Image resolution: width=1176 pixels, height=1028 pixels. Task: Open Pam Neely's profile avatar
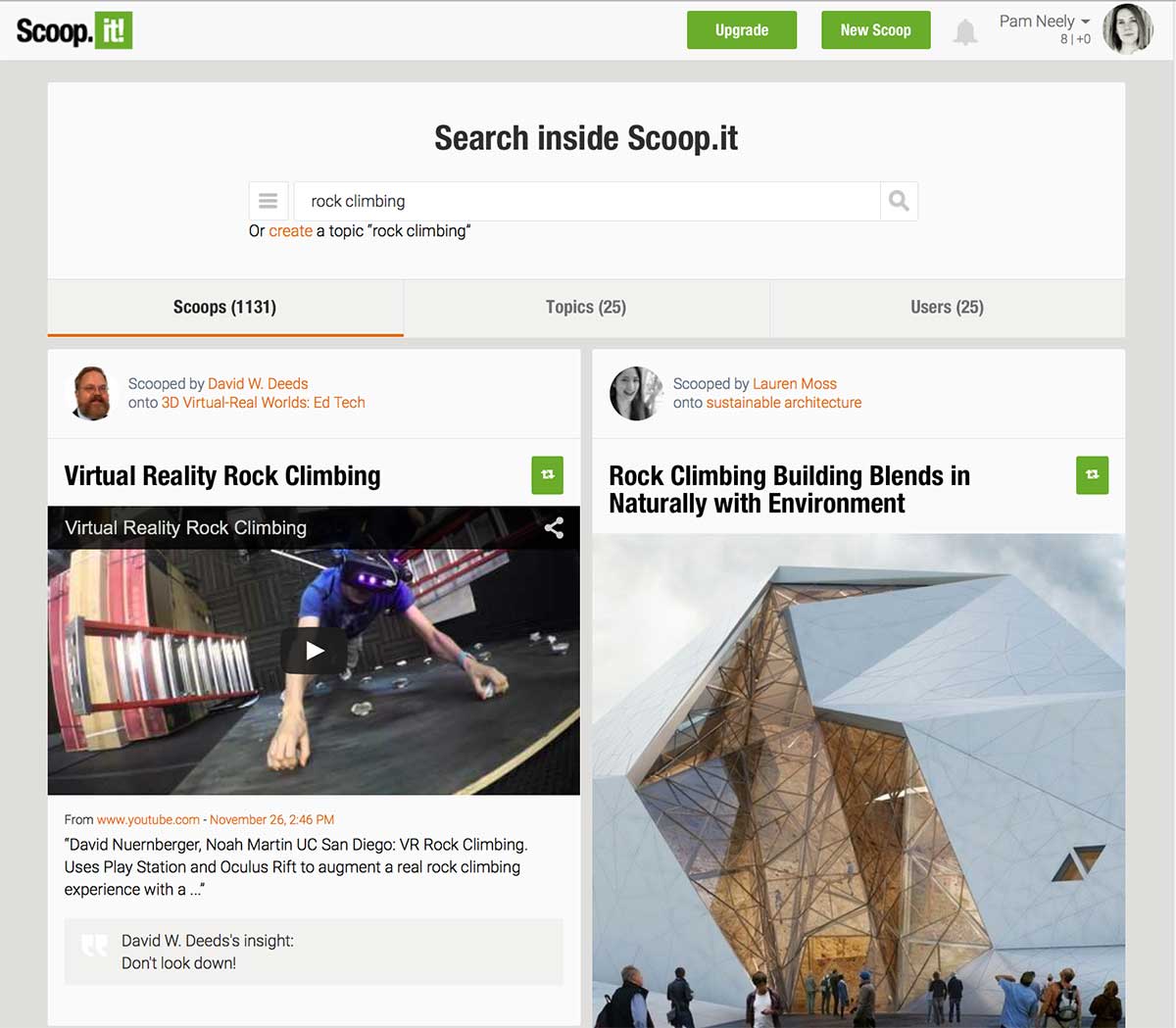1127,29
